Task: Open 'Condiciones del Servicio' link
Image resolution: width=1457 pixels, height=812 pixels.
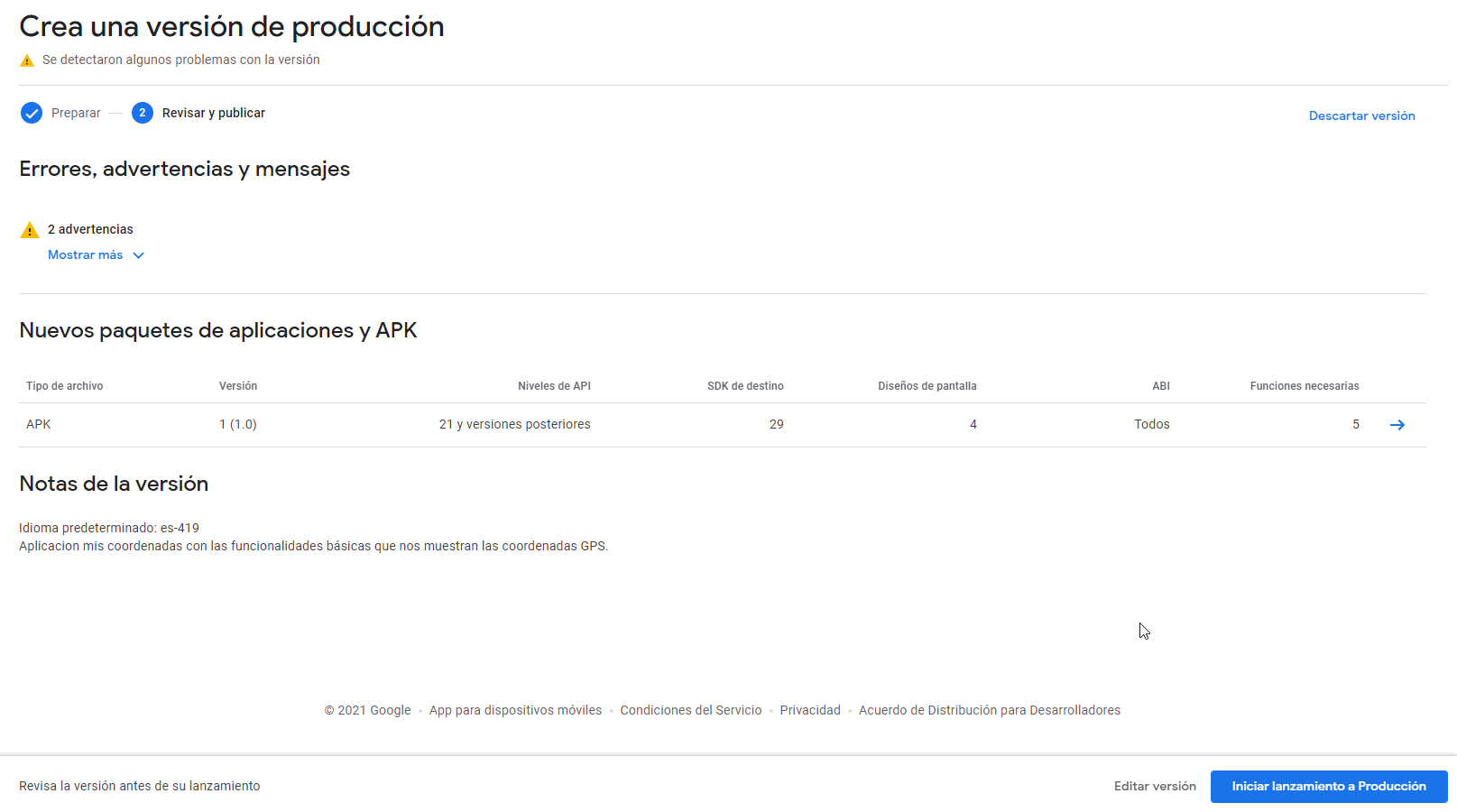Action: coord(691,710)
